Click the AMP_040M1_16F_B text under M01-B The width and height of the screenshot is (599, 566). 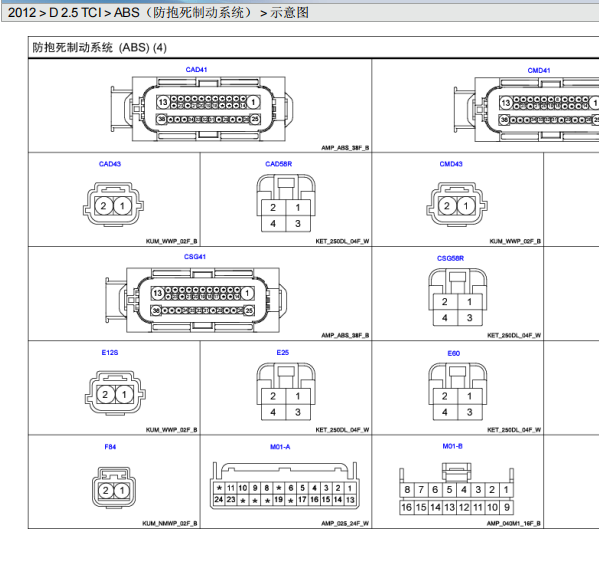(513, 523)
